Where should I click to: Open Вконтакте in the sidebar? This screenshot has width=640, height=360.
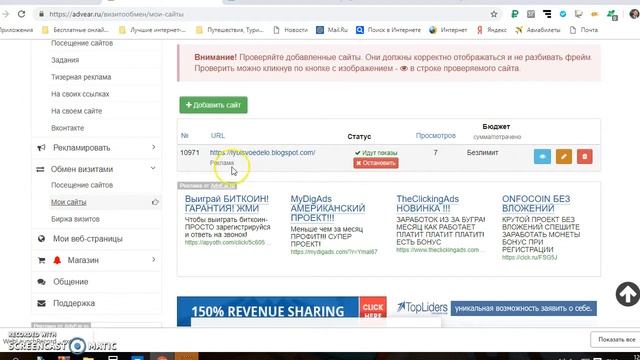point(67,128)
